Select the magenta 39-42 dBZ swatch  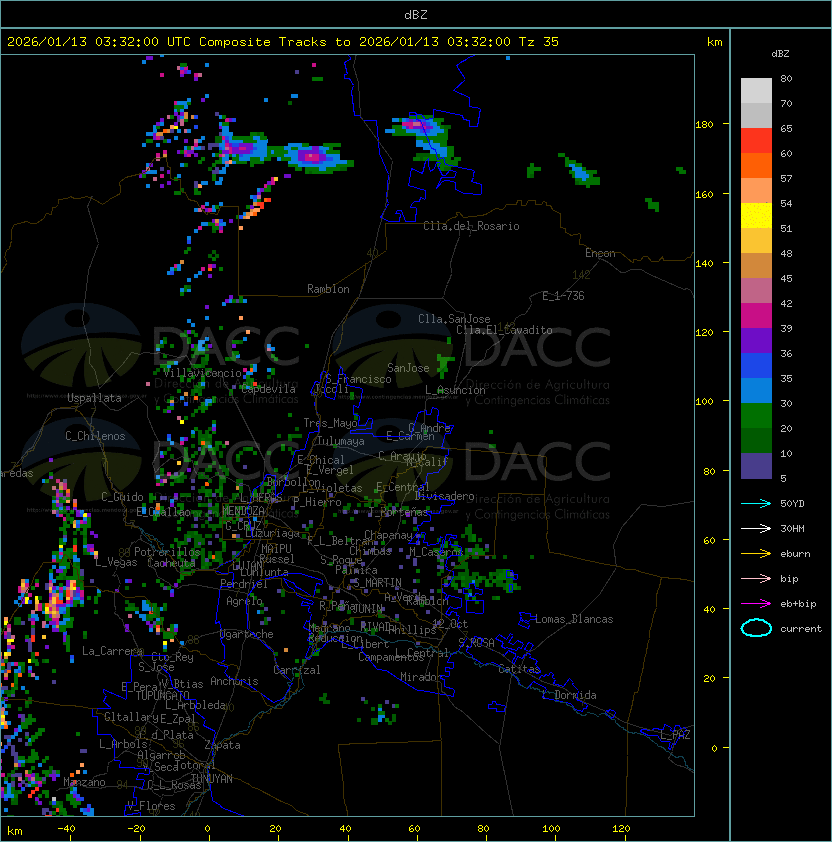click(x=756, y=316)
